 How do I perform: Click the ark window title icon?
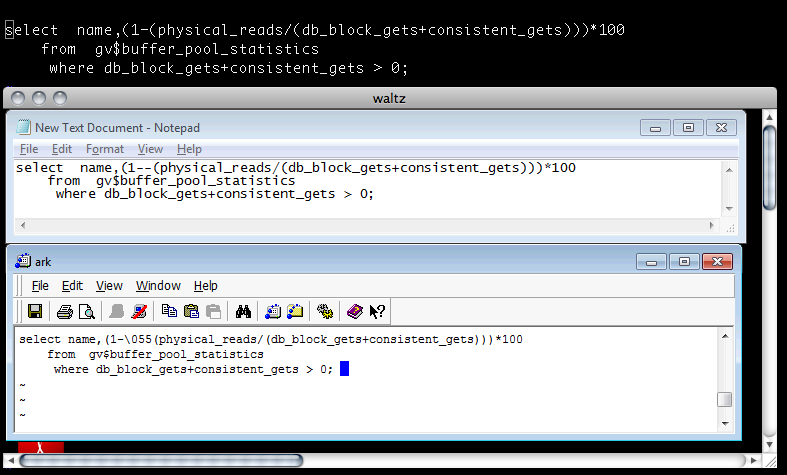(23, 261)
